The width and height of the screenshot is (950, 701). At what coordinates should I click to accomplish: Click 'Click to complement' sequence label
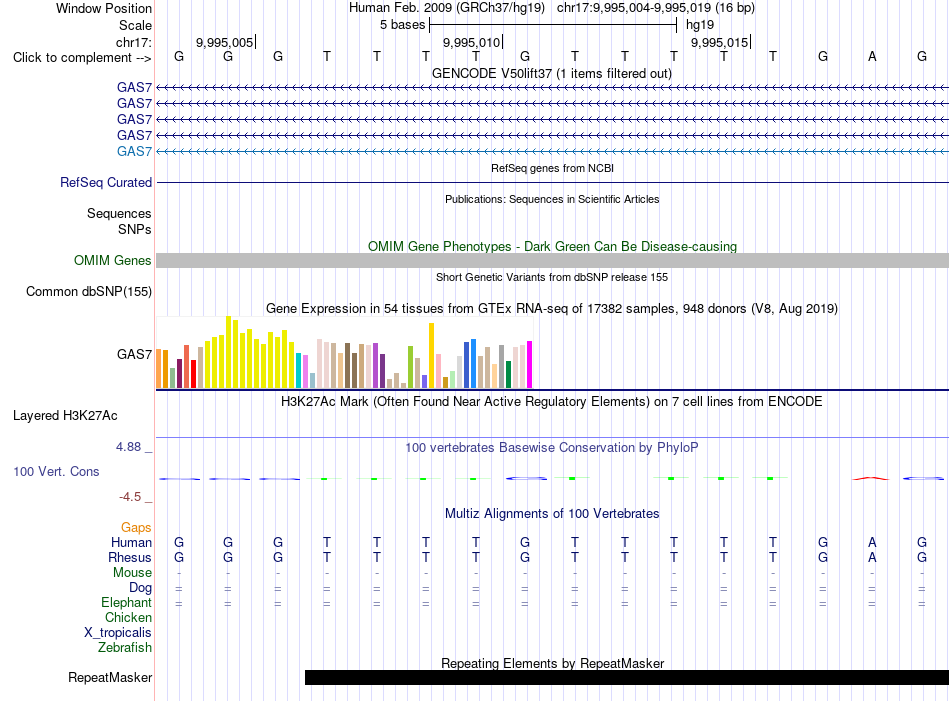pos(82,58)
